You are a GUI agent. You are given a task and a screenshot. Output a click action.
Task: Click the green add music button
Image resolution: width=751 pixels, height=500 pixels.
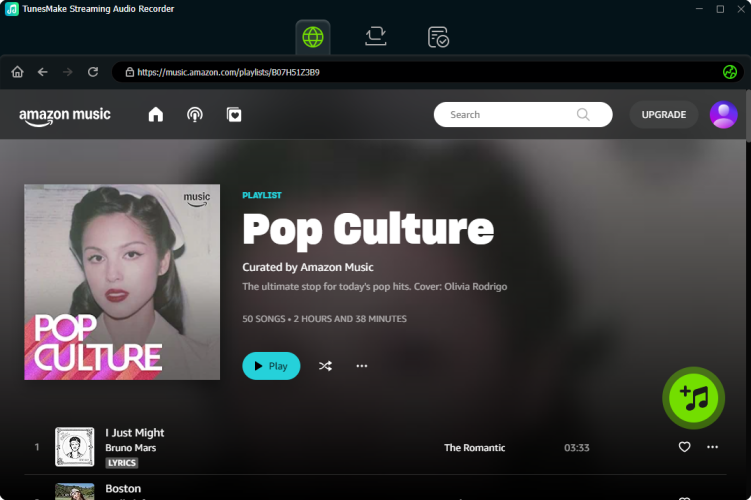tap(693, 398)
